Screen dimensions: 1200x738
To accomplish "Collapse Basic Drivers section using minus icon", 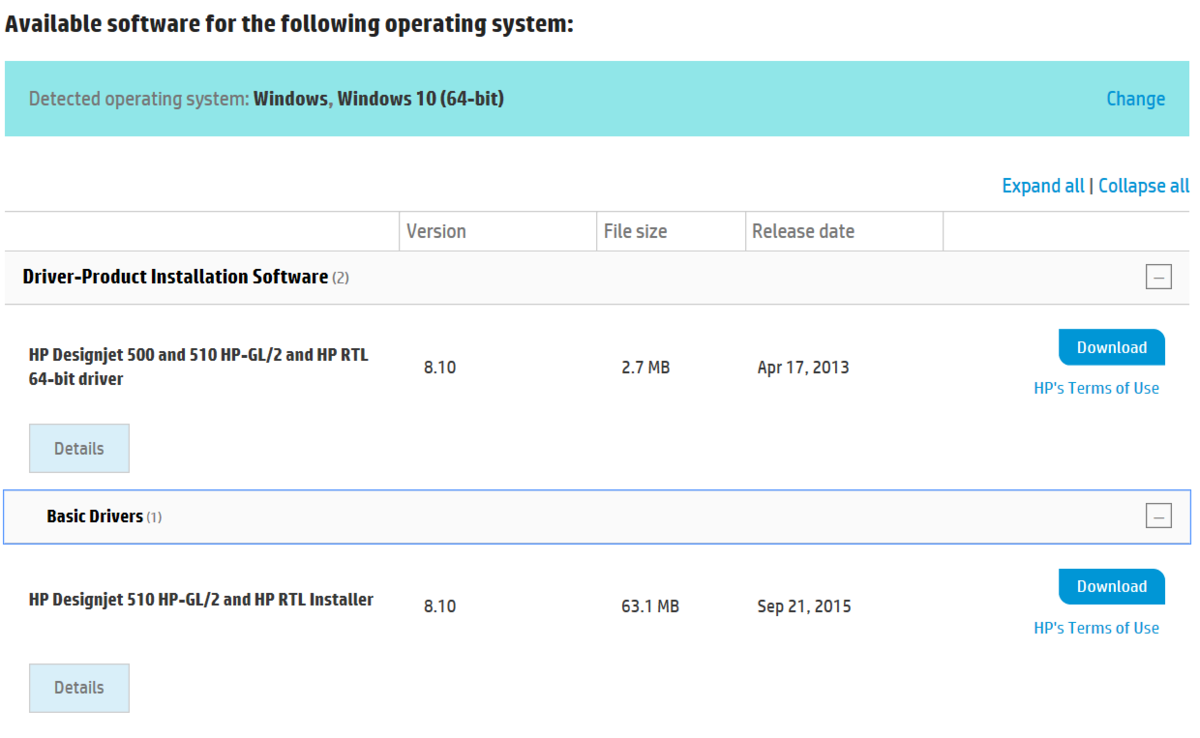I will 1158,516.
